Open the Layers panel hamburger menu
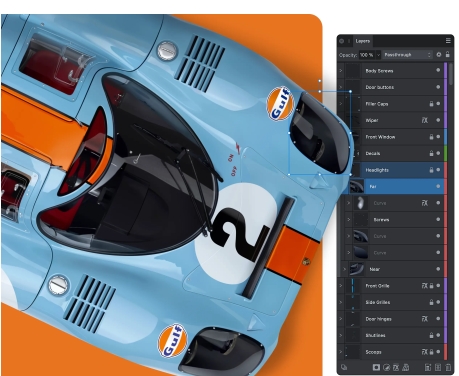The height and width of the screenshot is (376, 459). pyautogui.click(x=448, y=41)
